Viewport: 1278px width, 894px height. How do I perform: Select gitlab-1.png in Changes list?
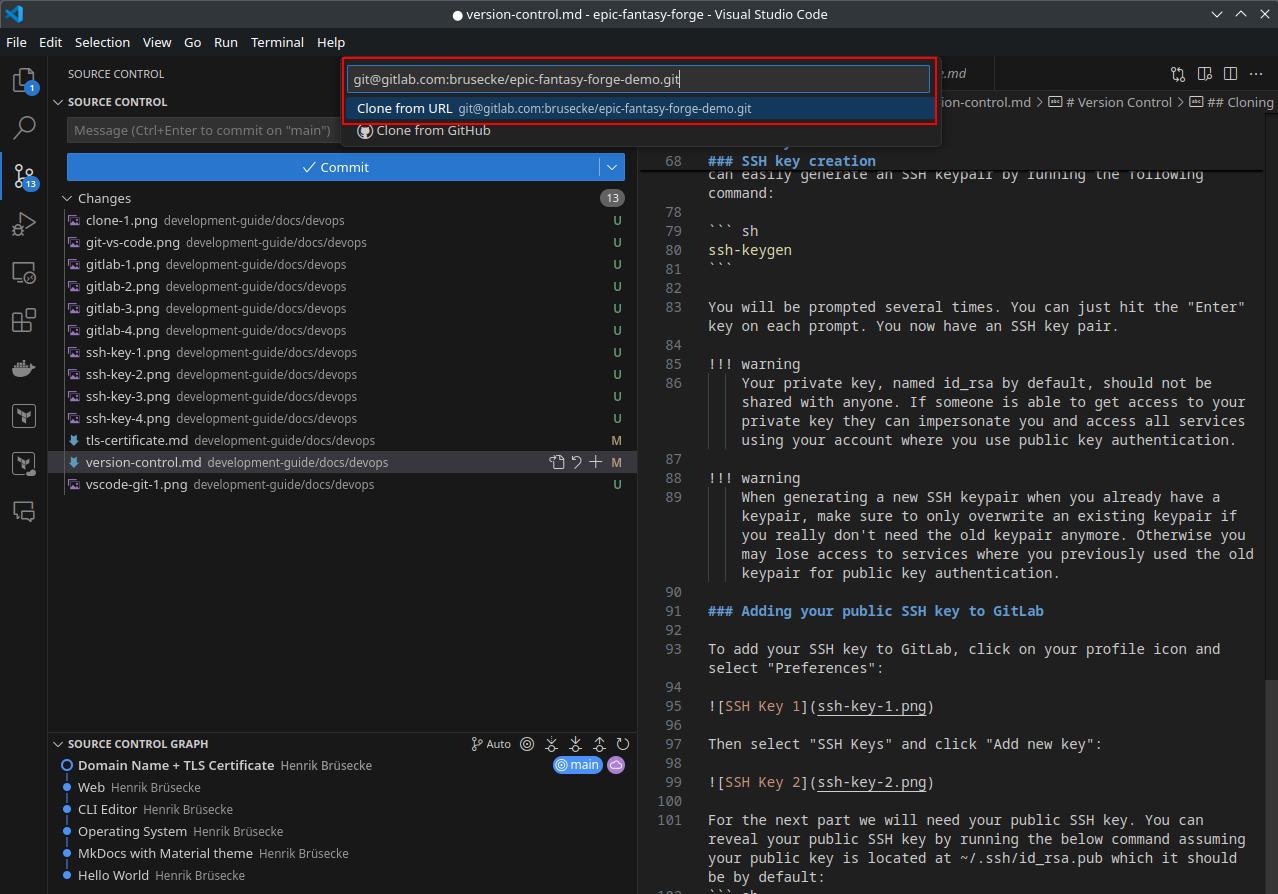point(342,264)
